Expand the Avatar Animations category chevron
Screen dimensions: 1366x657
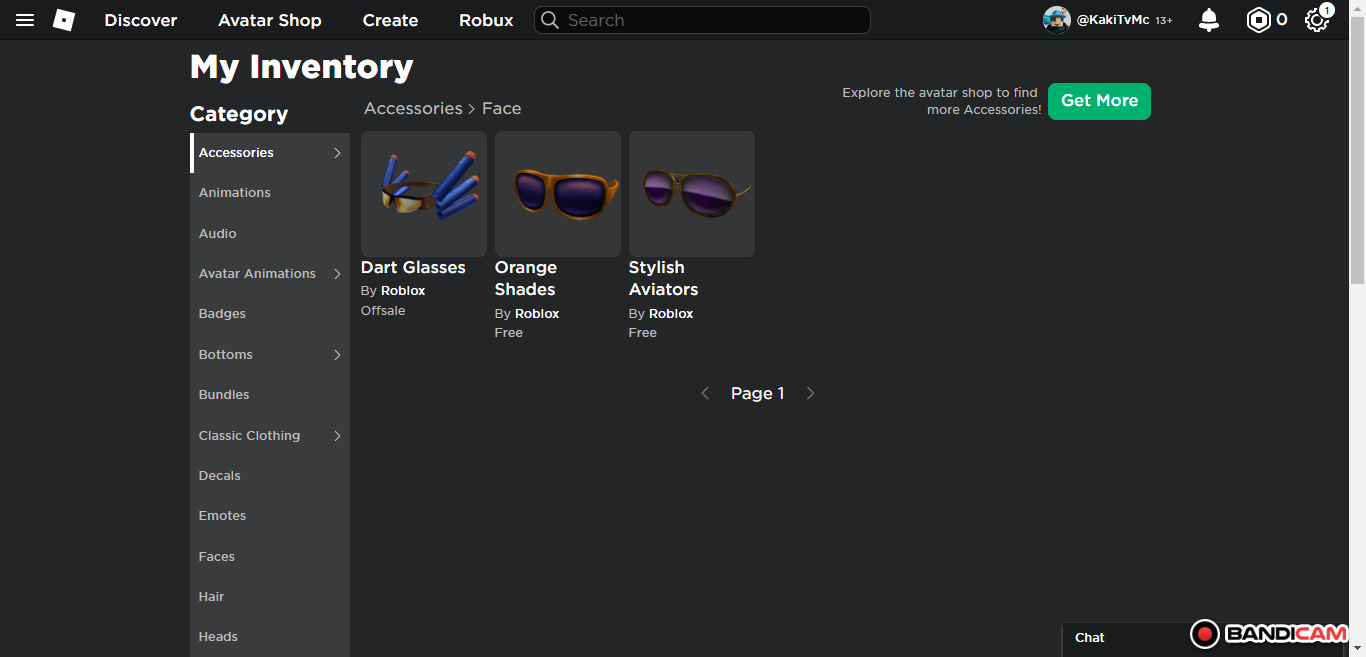pos(337,274)
